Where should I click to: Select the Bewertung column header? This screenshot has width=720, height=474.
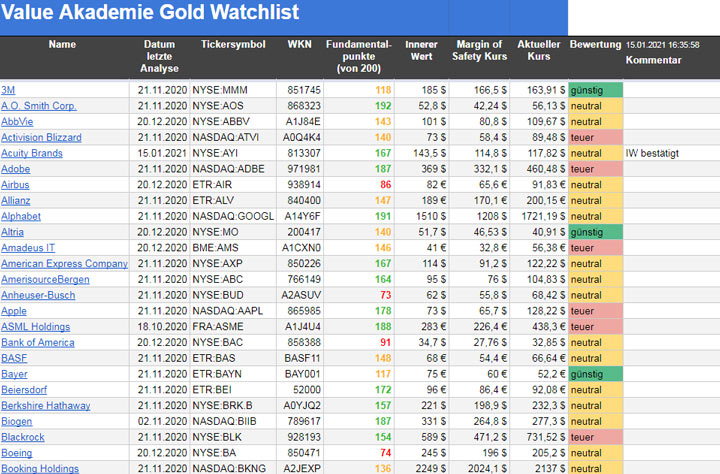coord(595,45)
